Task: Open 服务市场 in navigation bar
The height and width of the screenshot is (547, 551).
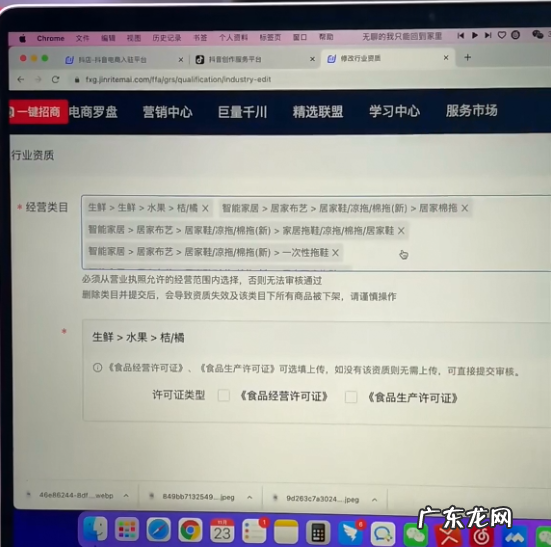Action: coord(472,110)
